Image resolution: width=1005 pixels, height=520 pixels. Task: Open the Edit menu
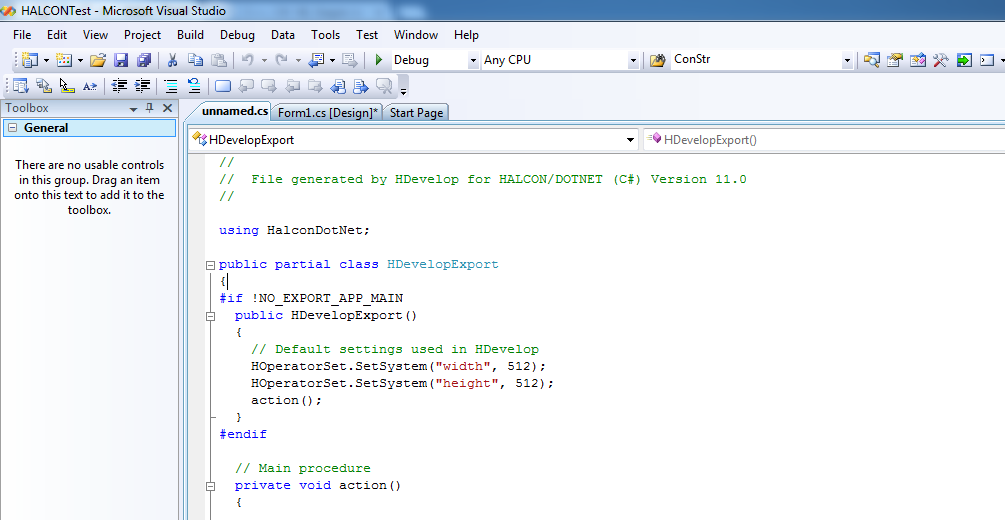pos(56,35)
